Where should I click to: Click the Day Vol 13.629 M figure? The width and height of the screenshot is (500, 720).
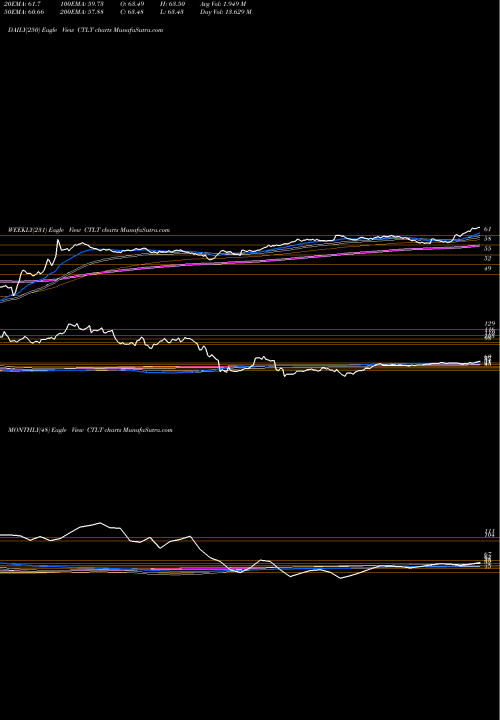tap(225, 12)
